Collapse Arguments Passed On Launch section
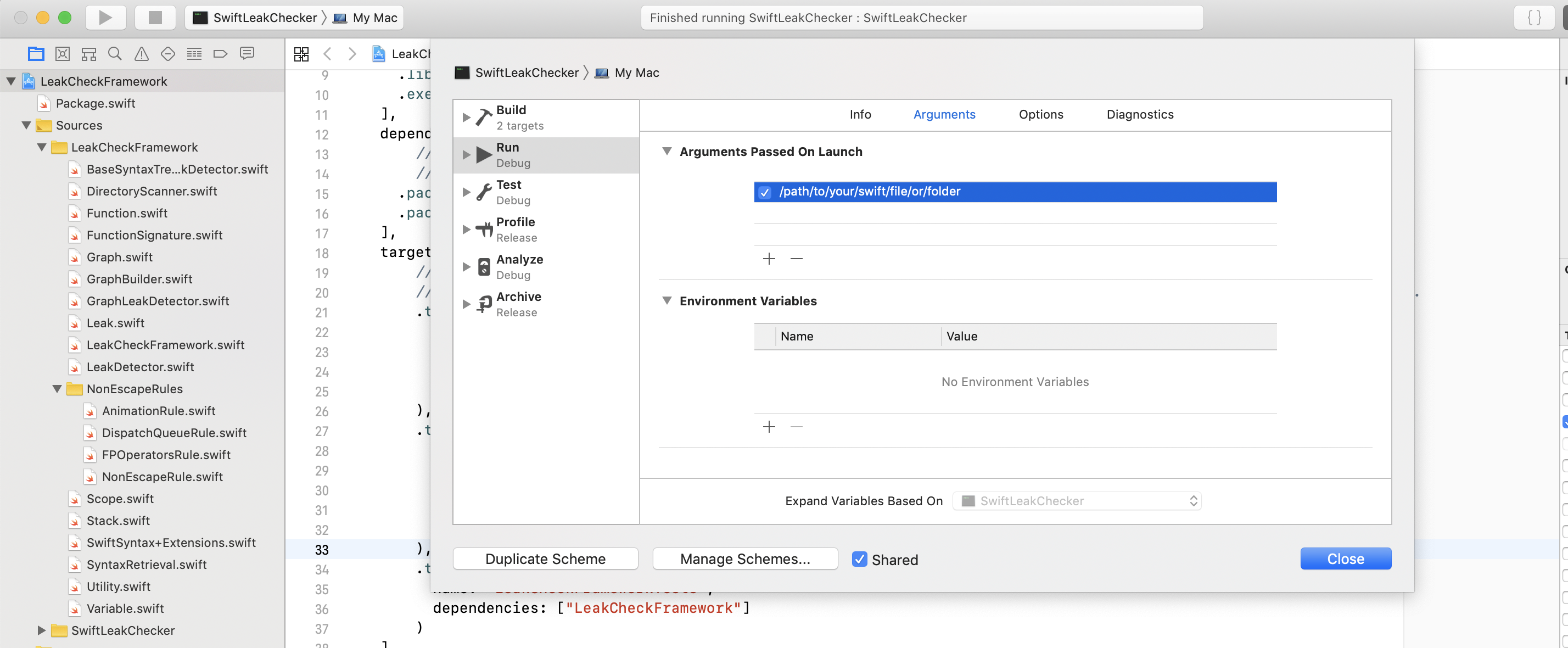This screenshot has height=648, width=1568. tap(667, 151)
